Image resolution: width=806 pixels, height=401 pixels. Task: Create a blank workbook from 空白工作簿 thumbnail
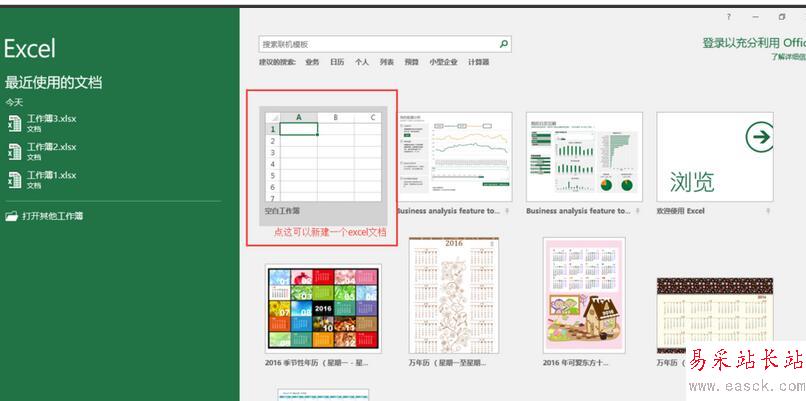(x=323, y=157)
